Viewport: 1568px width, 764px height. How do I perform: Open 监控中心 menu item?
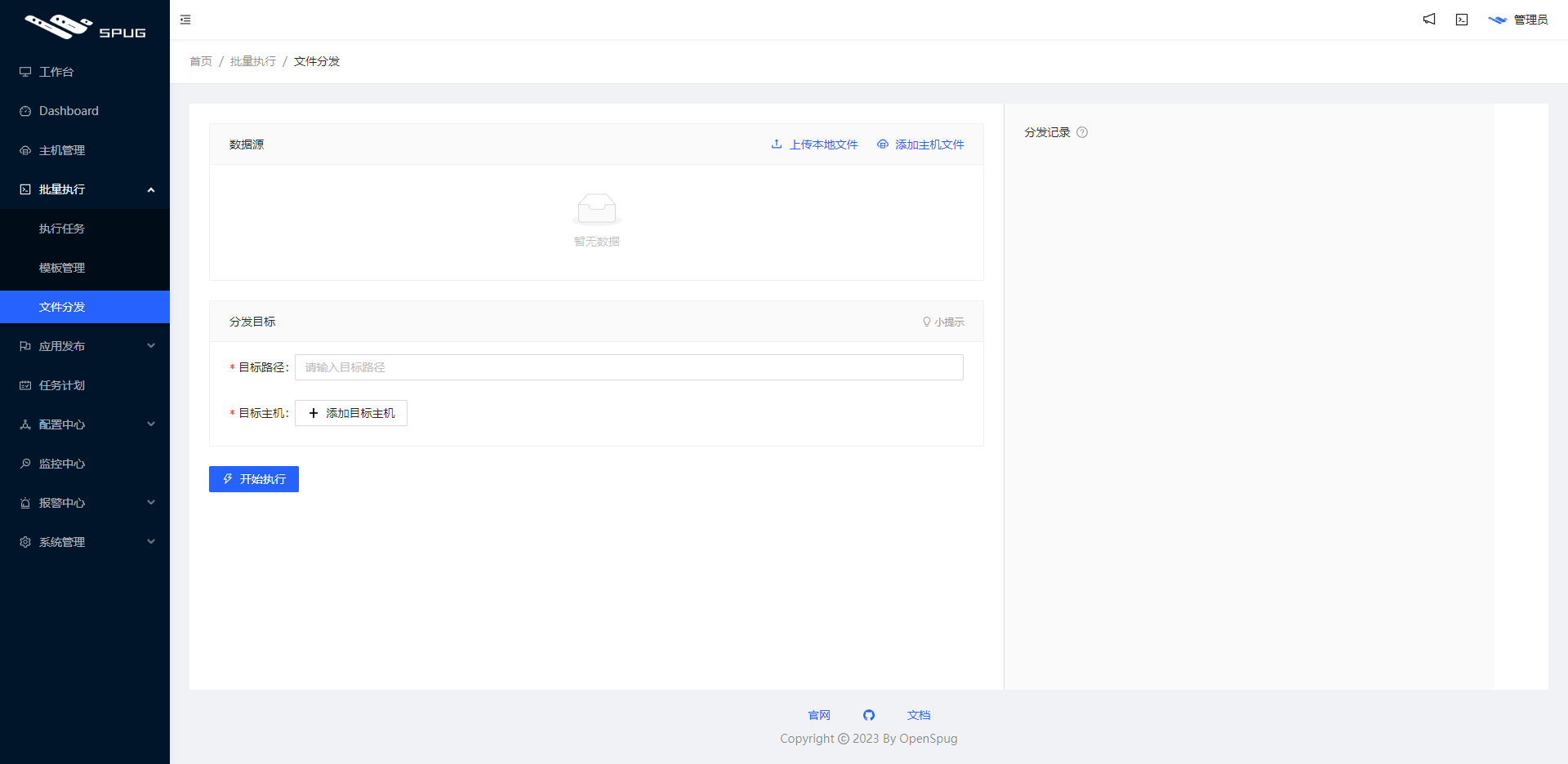pos(85,464)
